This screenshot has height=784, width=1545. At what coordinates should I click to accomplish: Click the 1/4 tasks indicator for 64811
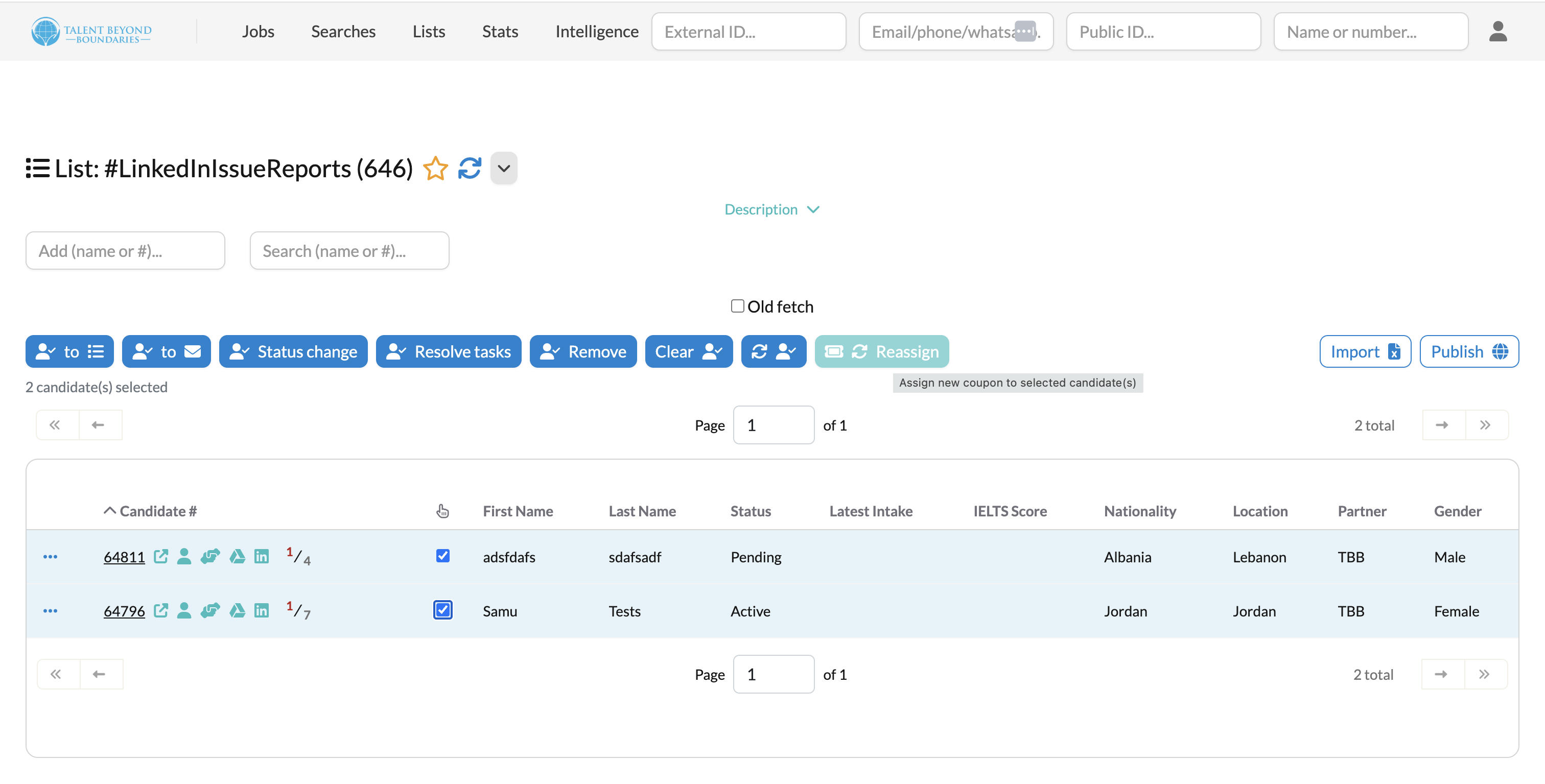click(x=298, y=556)
